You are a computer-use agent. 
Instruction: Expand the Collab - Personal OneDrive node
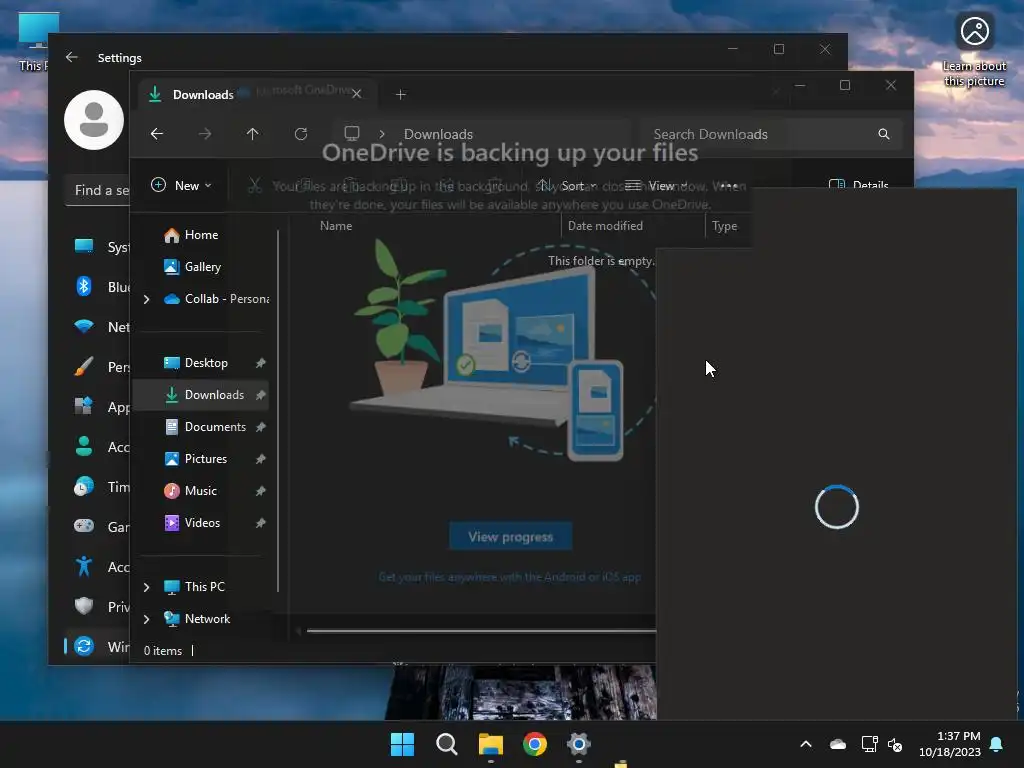tap(146, 299)
